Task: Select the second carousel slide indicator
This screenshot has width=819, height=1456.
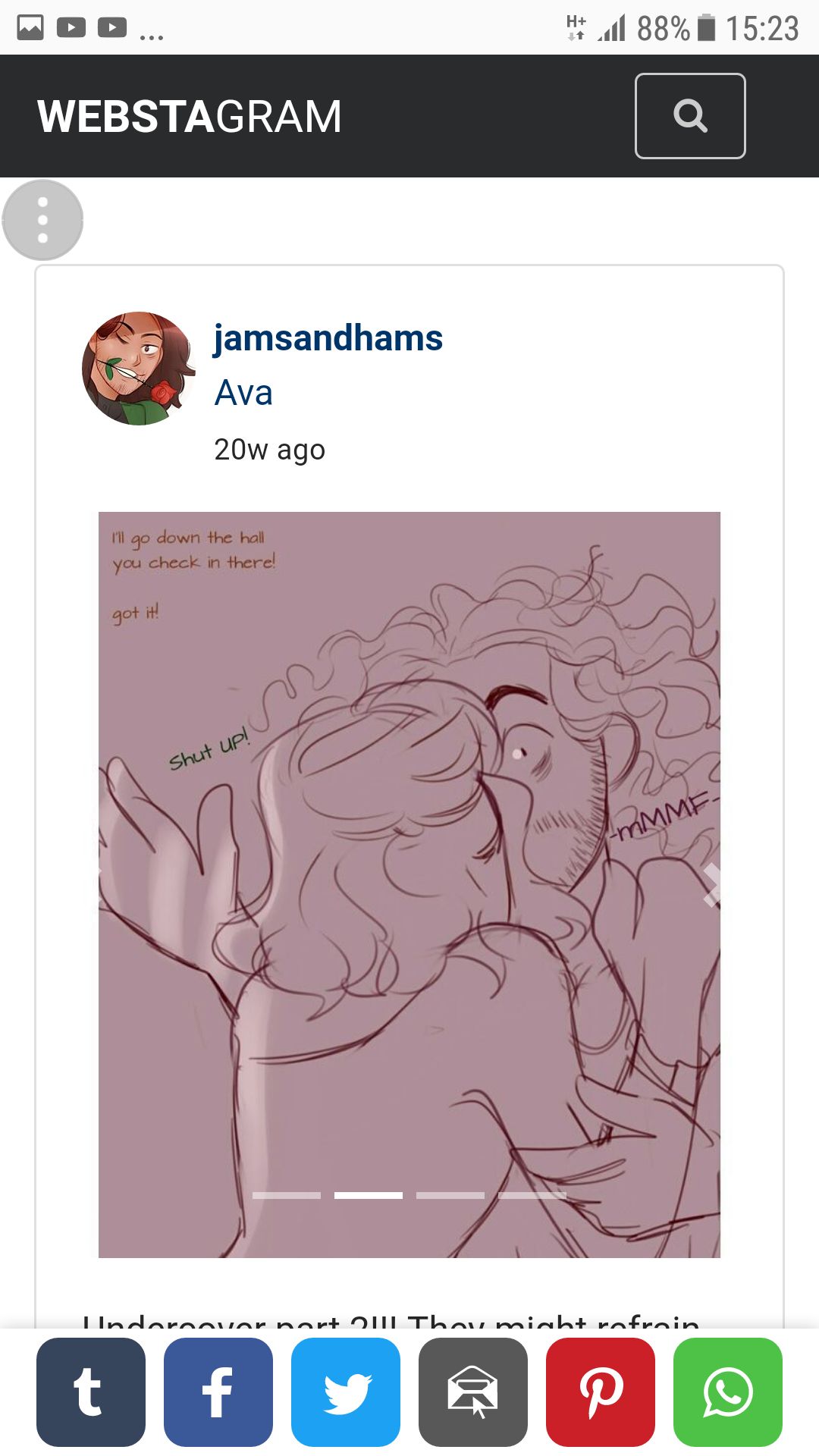Action: point(369,1195)
